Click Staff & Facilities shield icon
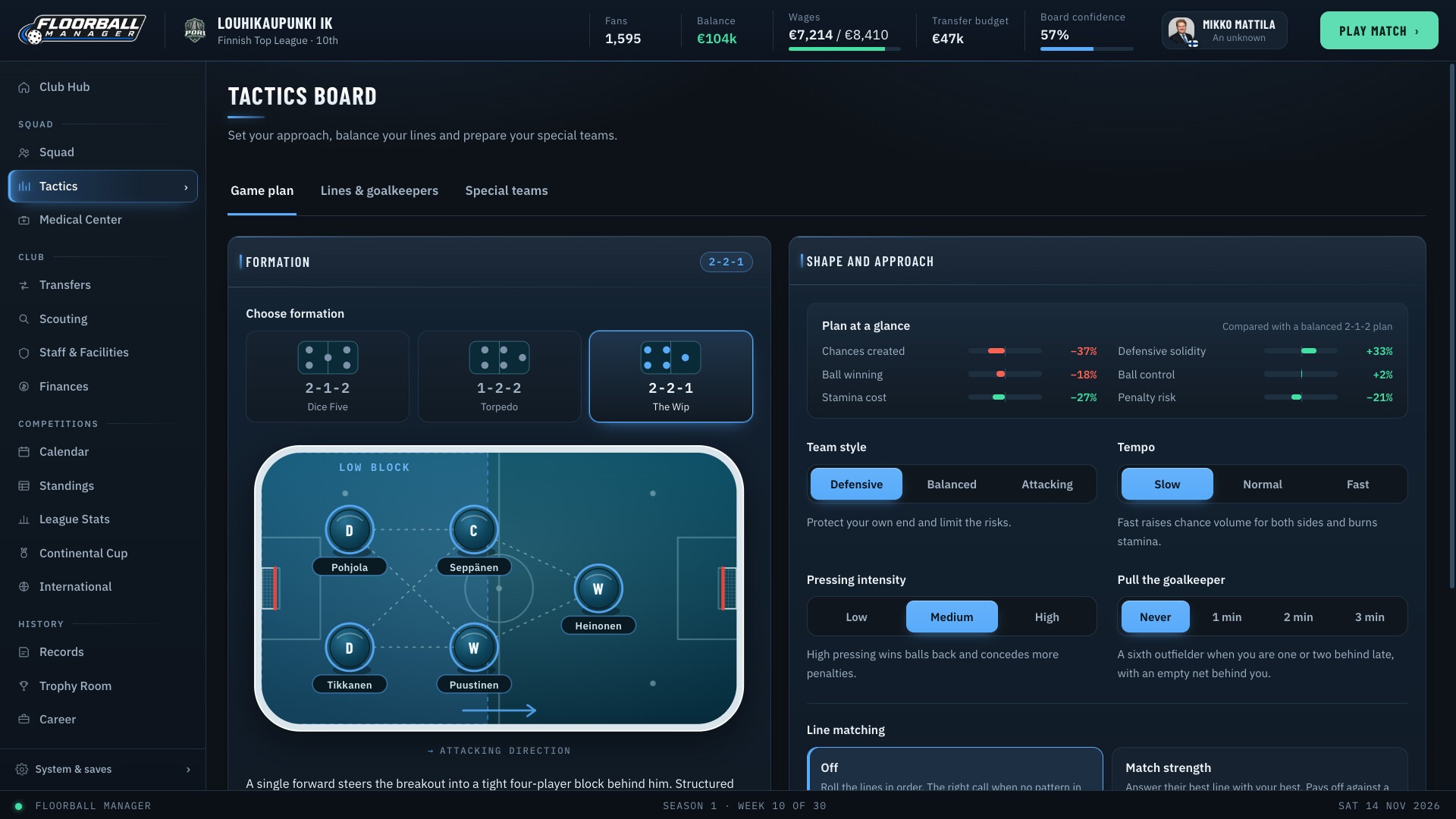This screenshot has width=1456, height=819. click(x=24, y=353)
